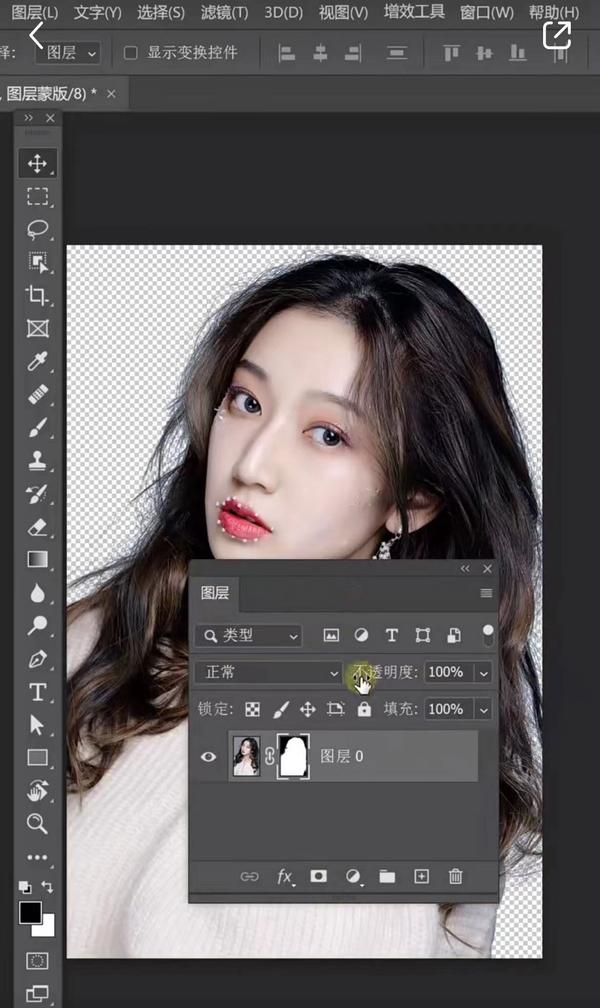Open the blend mode 正常 dropdown
600x1008 pixels.
[x=270, y=673]
